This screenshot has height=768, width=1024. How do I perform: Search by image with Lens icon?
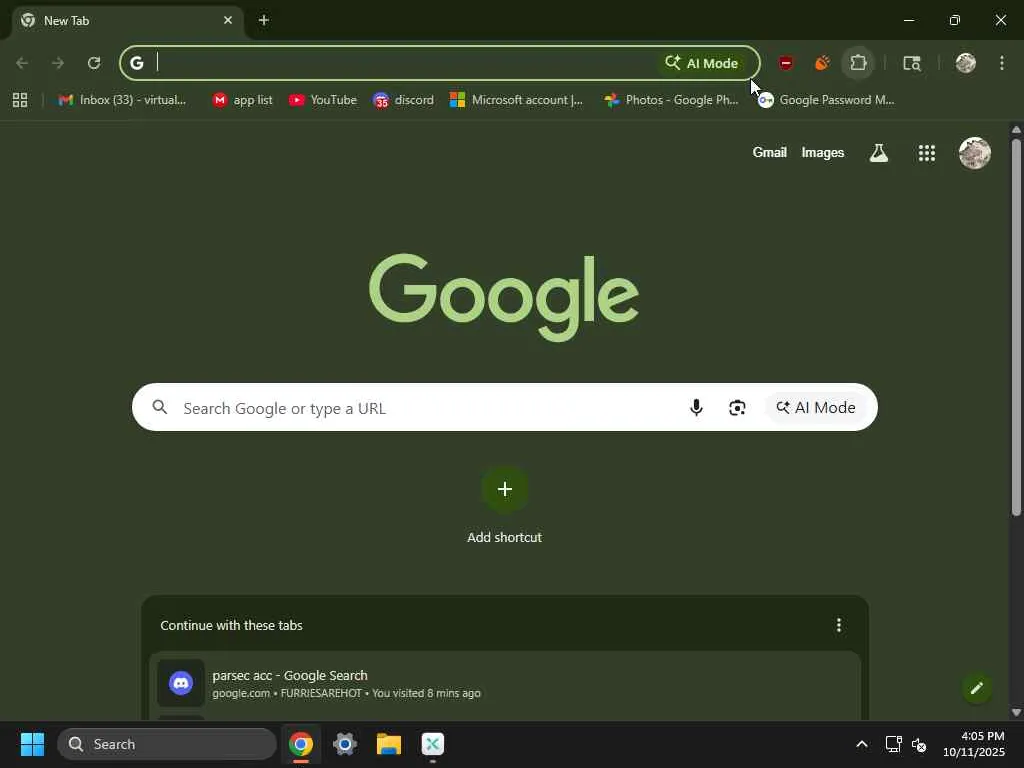(x=737, y=408)
